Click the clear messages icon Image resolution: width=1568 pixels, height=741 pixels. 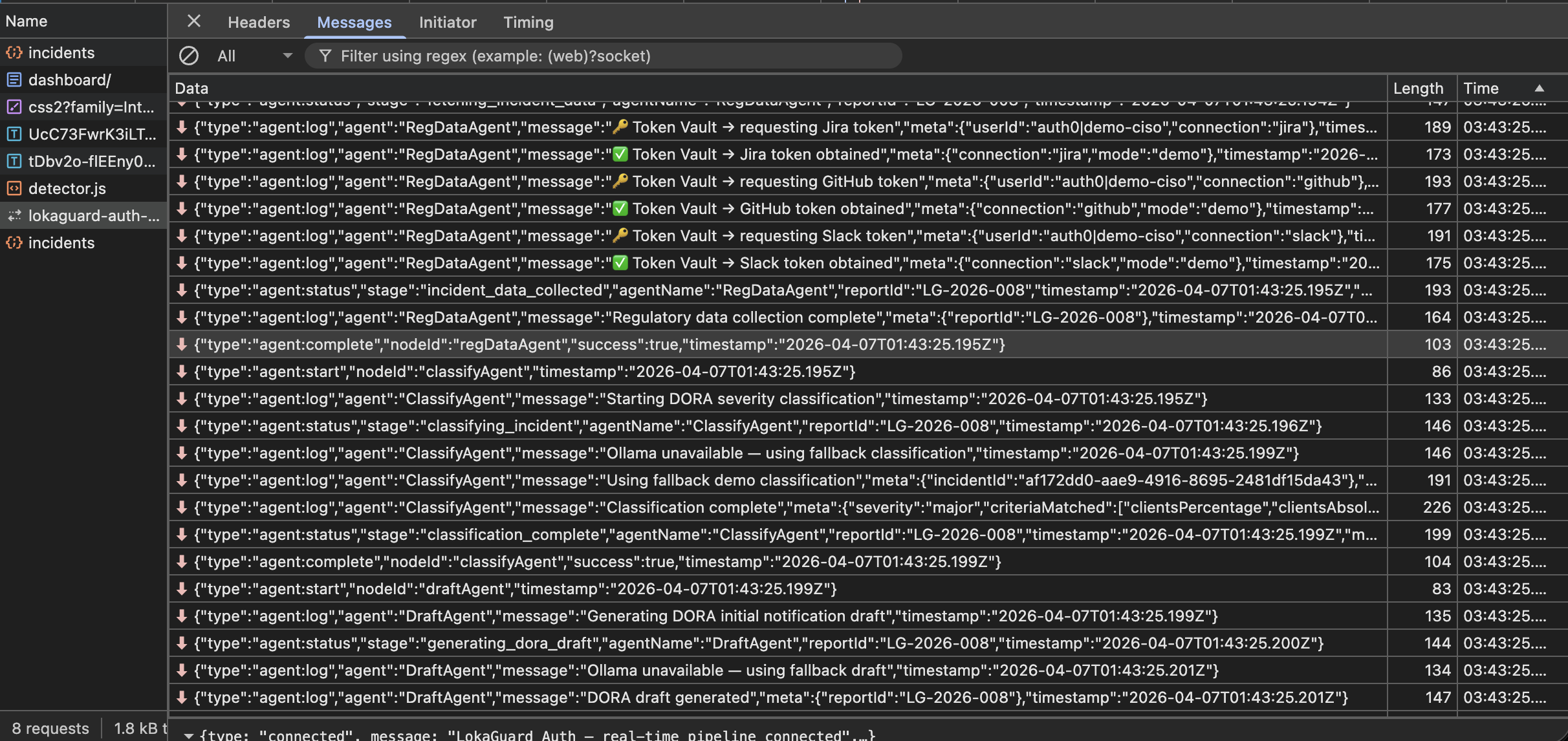pyautogui.click(x=188, y=56)
